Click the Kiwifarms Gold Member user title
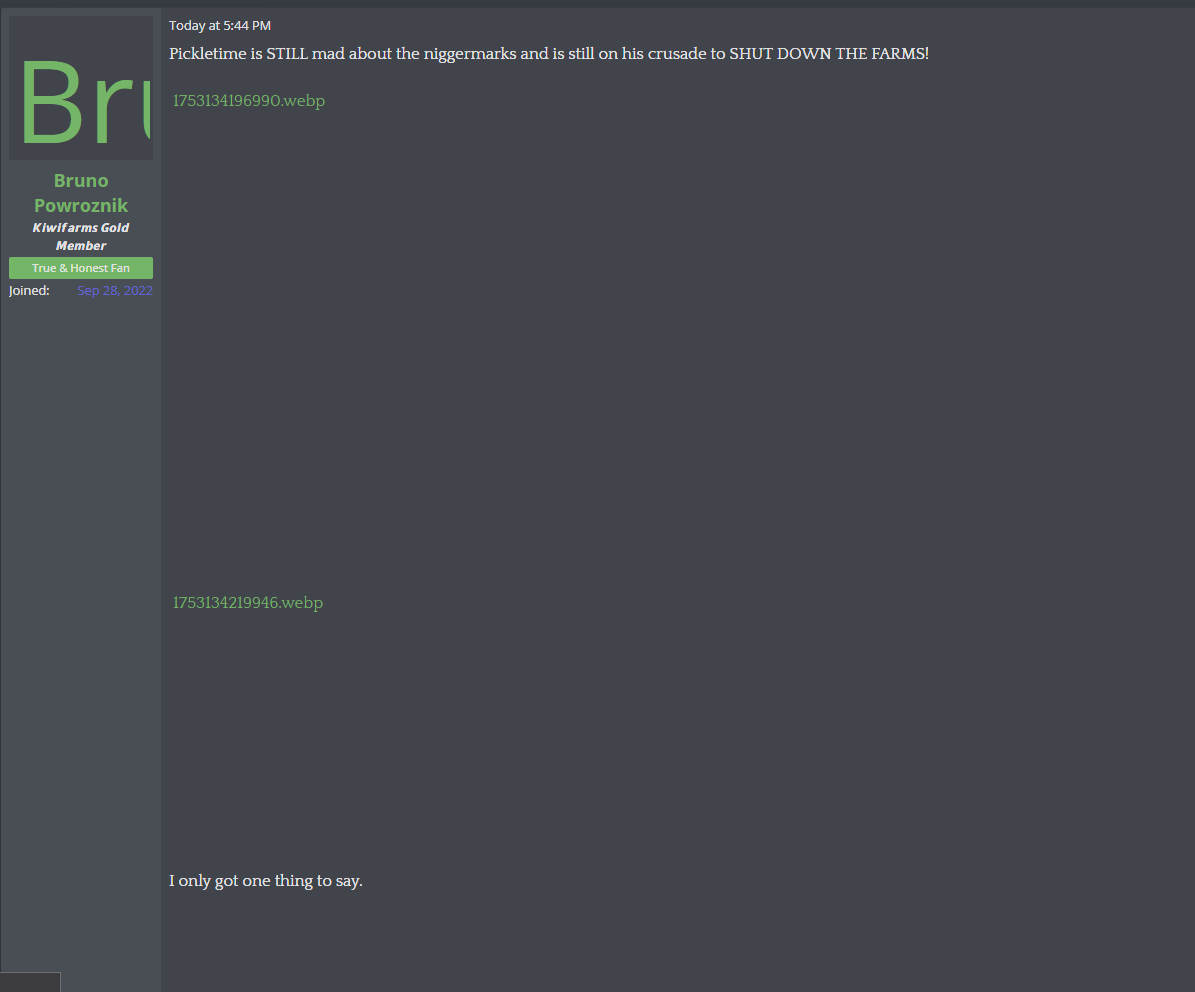This screenshot has height=992, width=1195. click(x=81, y=236)
